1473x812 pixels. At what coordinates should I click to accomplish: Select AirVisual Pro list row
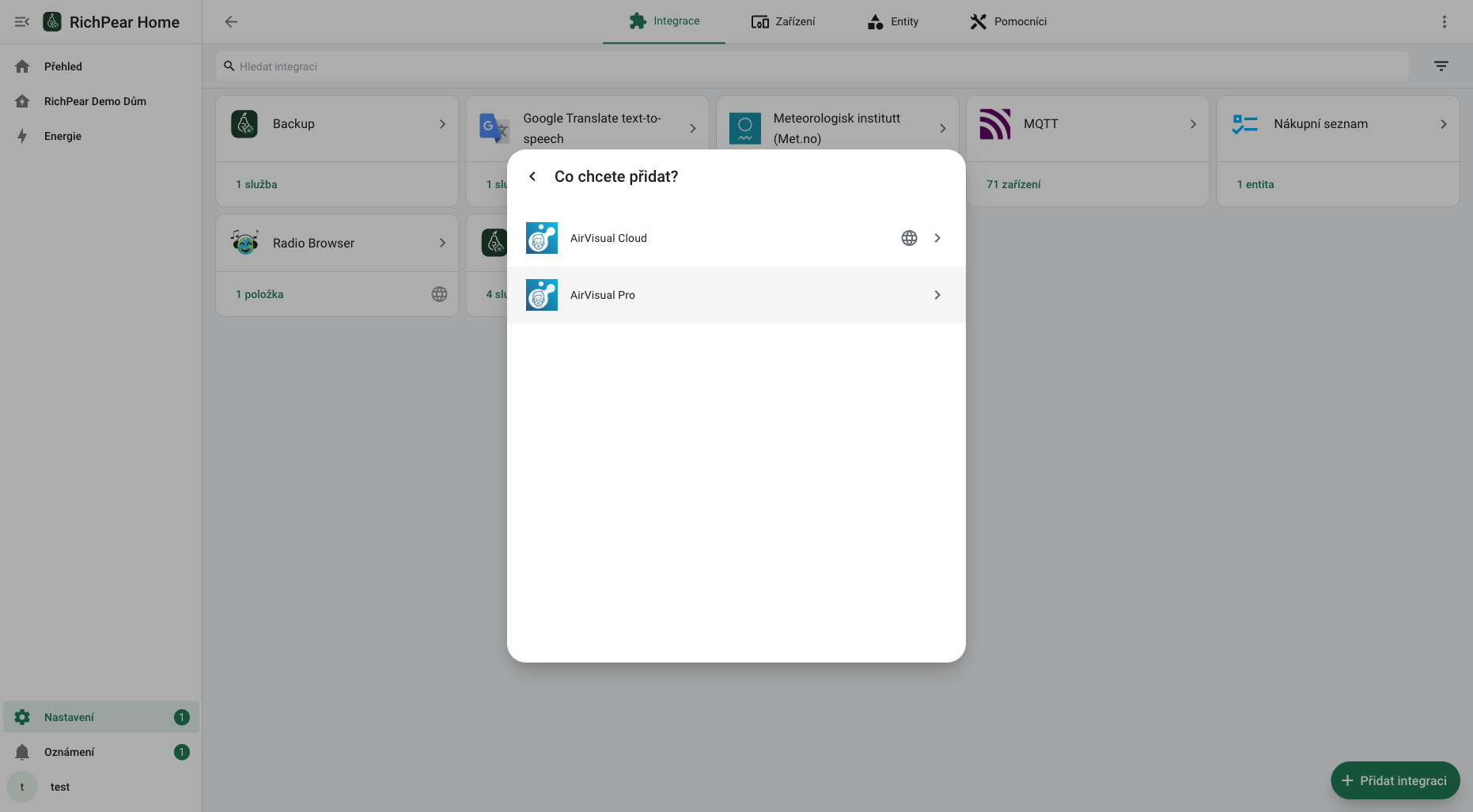[x=736, y=295]
